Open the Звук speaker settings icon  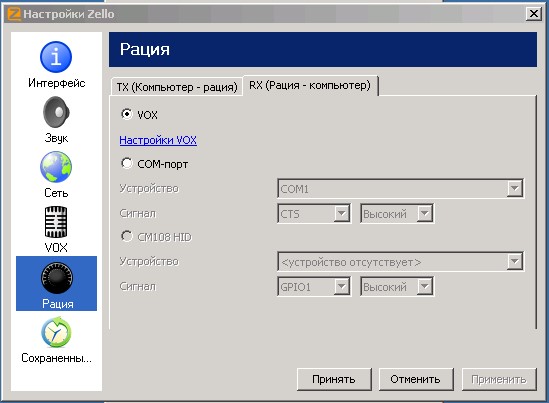[56, 112]
